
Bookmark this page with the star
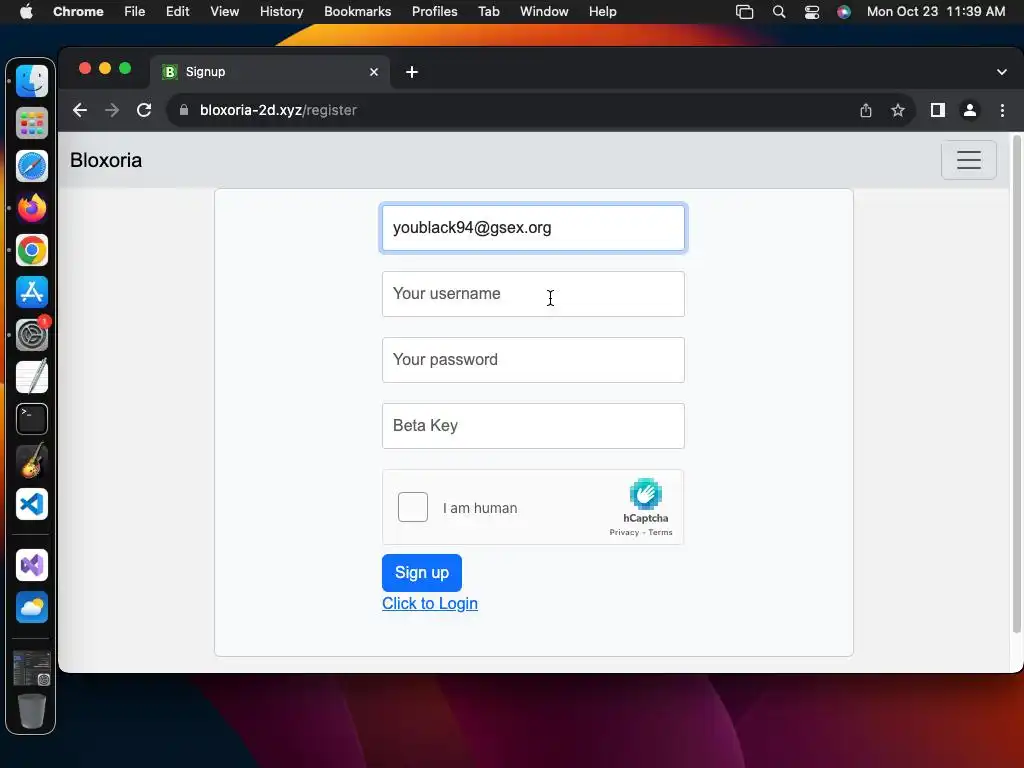click(x=898, y=110)
